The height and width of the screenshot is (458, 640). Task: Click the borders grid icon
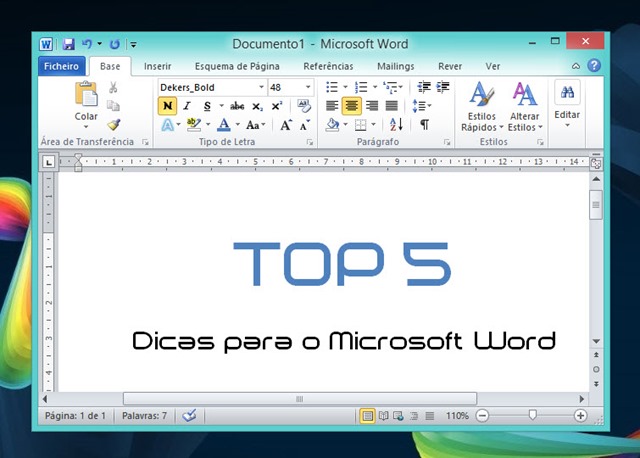click(x=360, y=125)
